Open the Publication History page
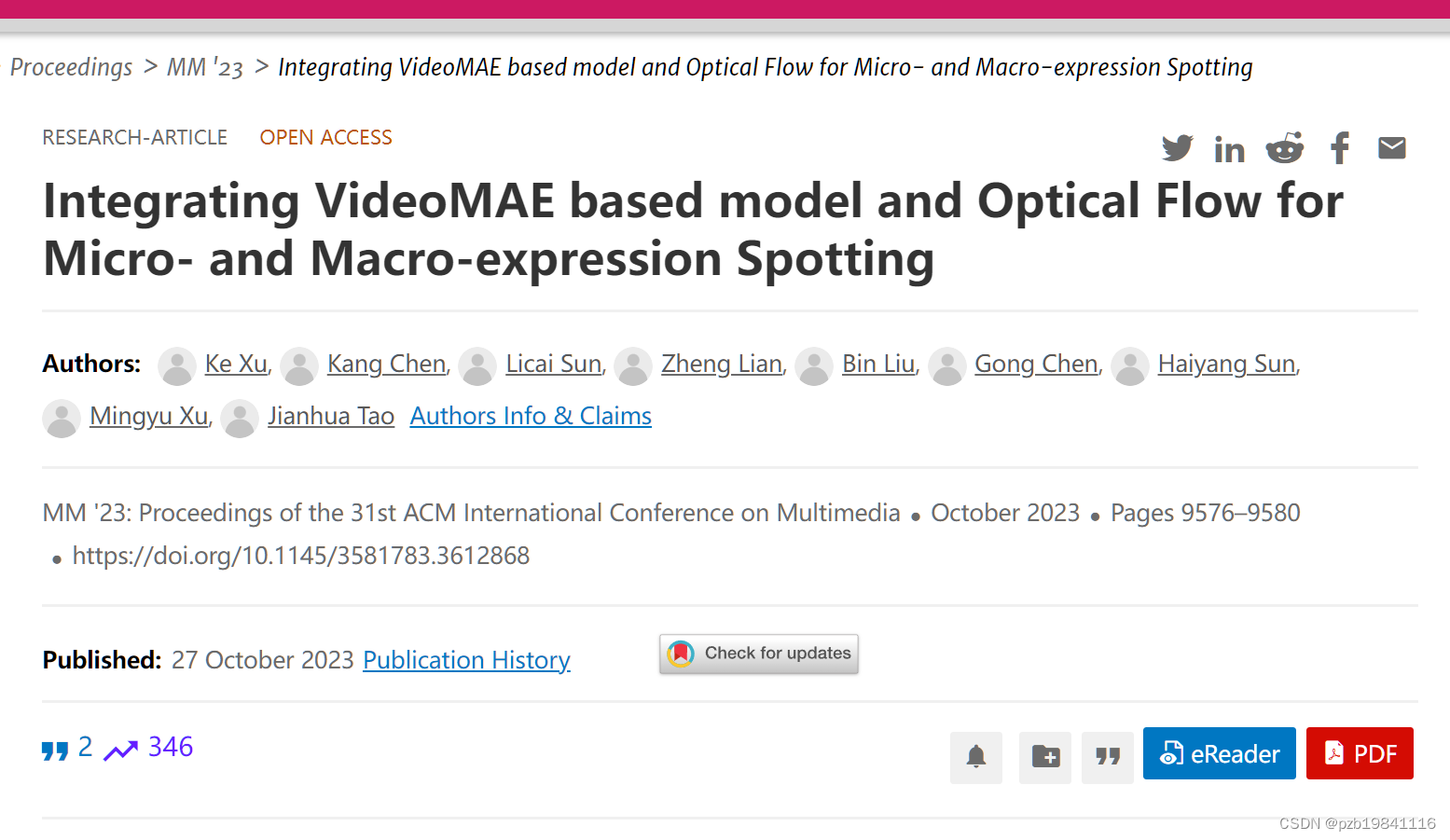This screenshot has height=840, width=1450. click(x=465, y=659)
